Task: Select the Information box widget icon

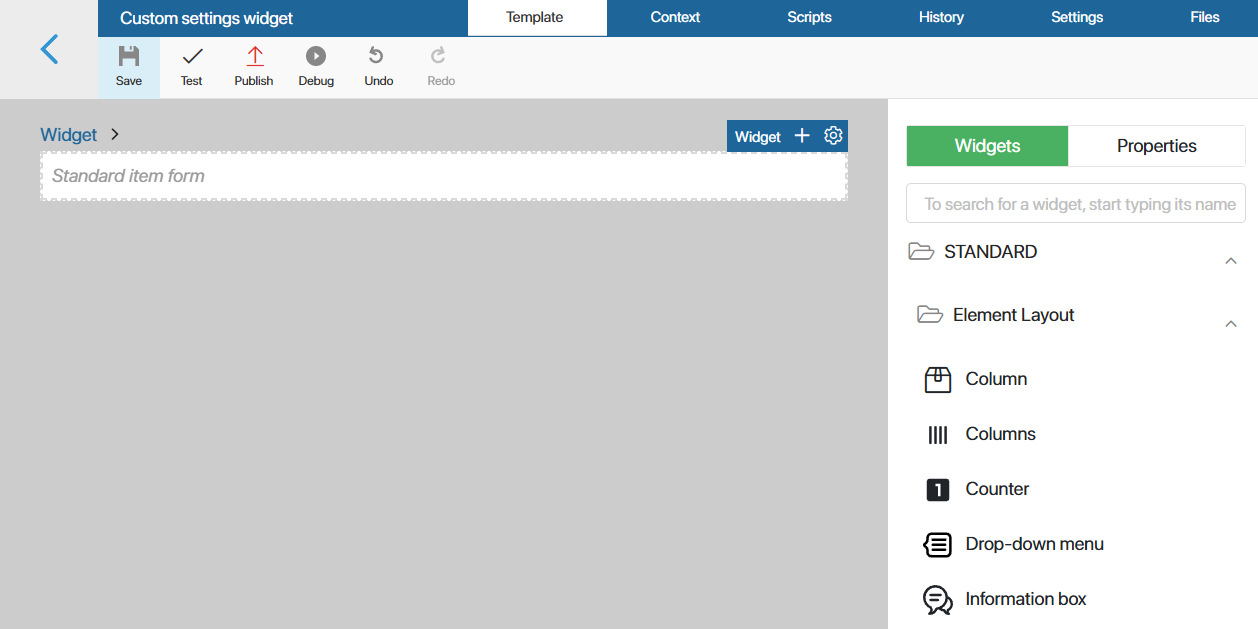Action: 937,599
